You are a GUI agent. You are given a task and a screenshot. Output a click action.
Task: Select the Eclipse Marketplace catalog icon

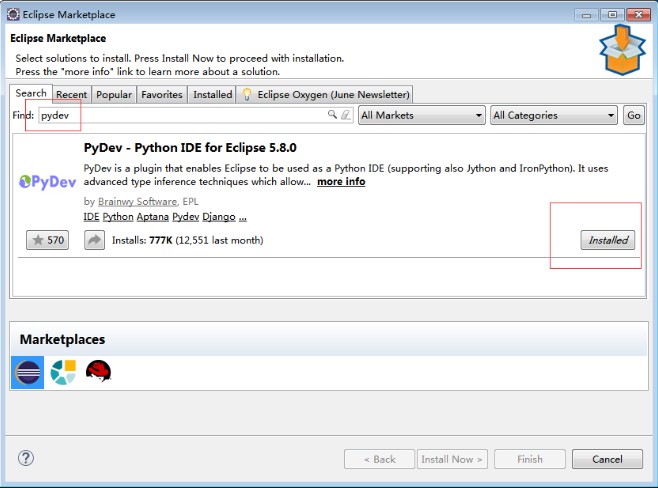[27, 372]
